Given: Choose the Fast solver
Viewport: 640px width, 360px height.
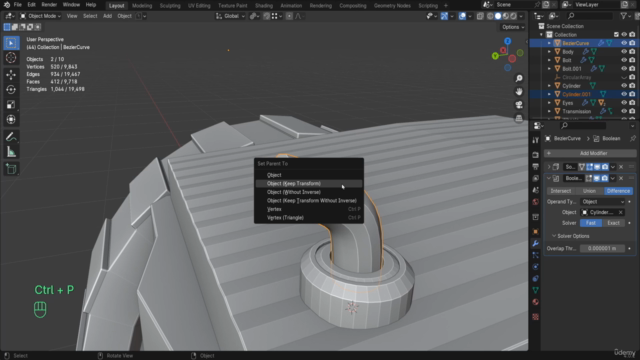Looking at the screenshot, I should pyautogui.click(x=591, y=223).
